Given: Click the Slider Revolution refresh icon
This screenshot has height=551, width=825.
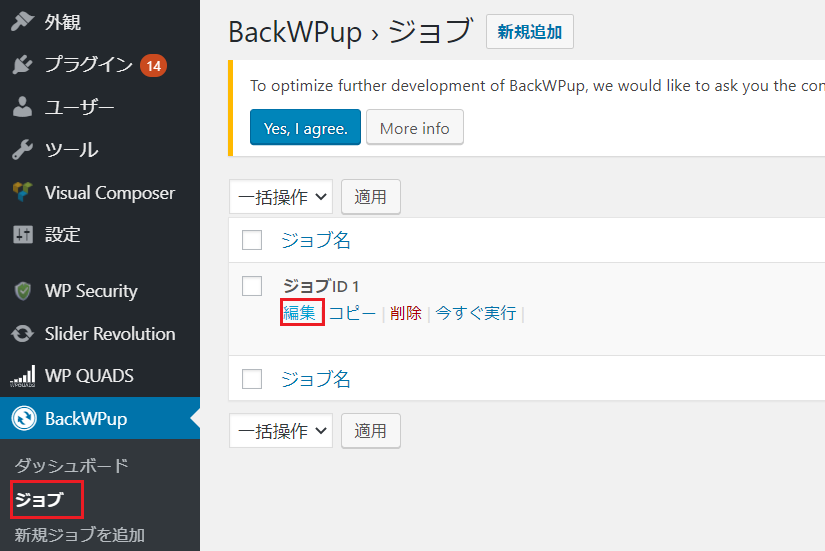Looking at the screenshot, I should pos(23,334).
